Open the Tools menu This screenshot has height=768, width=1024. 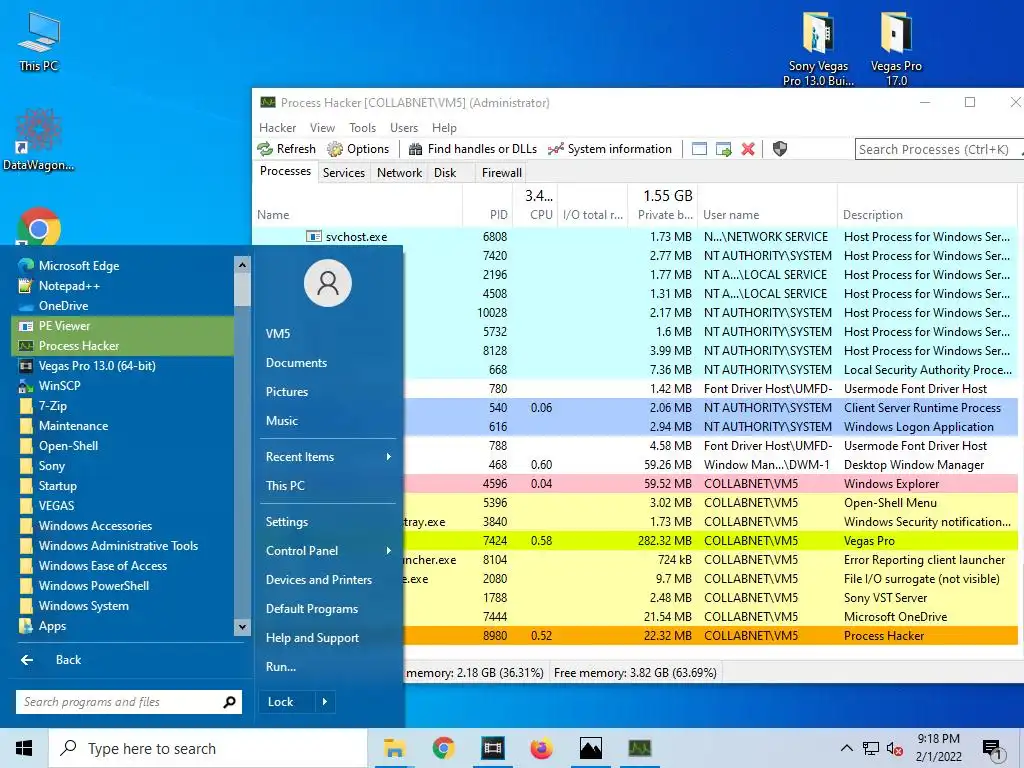tap(362, 128)
